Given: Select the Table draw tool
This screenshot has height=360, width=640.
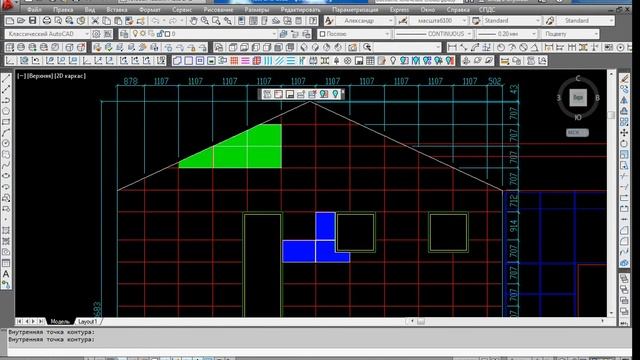Looking at the screenshot, I should [x=6, y=263].
